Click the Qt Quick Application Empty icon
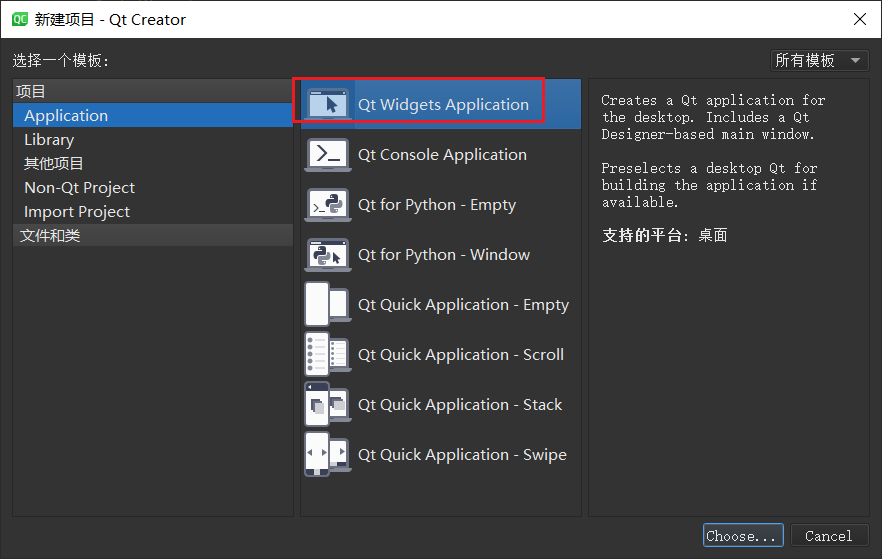This screenshot has height=559, width=882. pos(328,304)
